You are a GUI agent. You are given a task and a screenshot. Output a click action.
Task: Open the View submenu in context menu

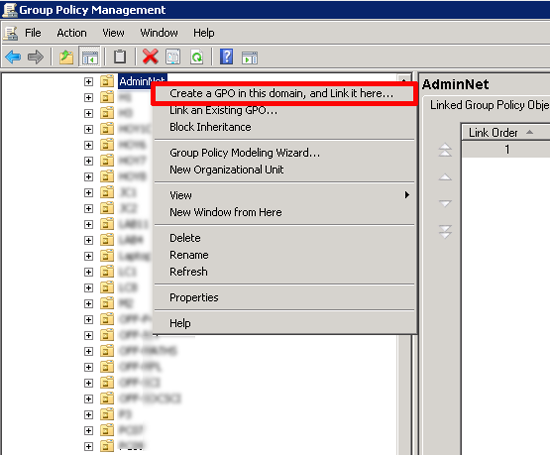coord(284,195)
